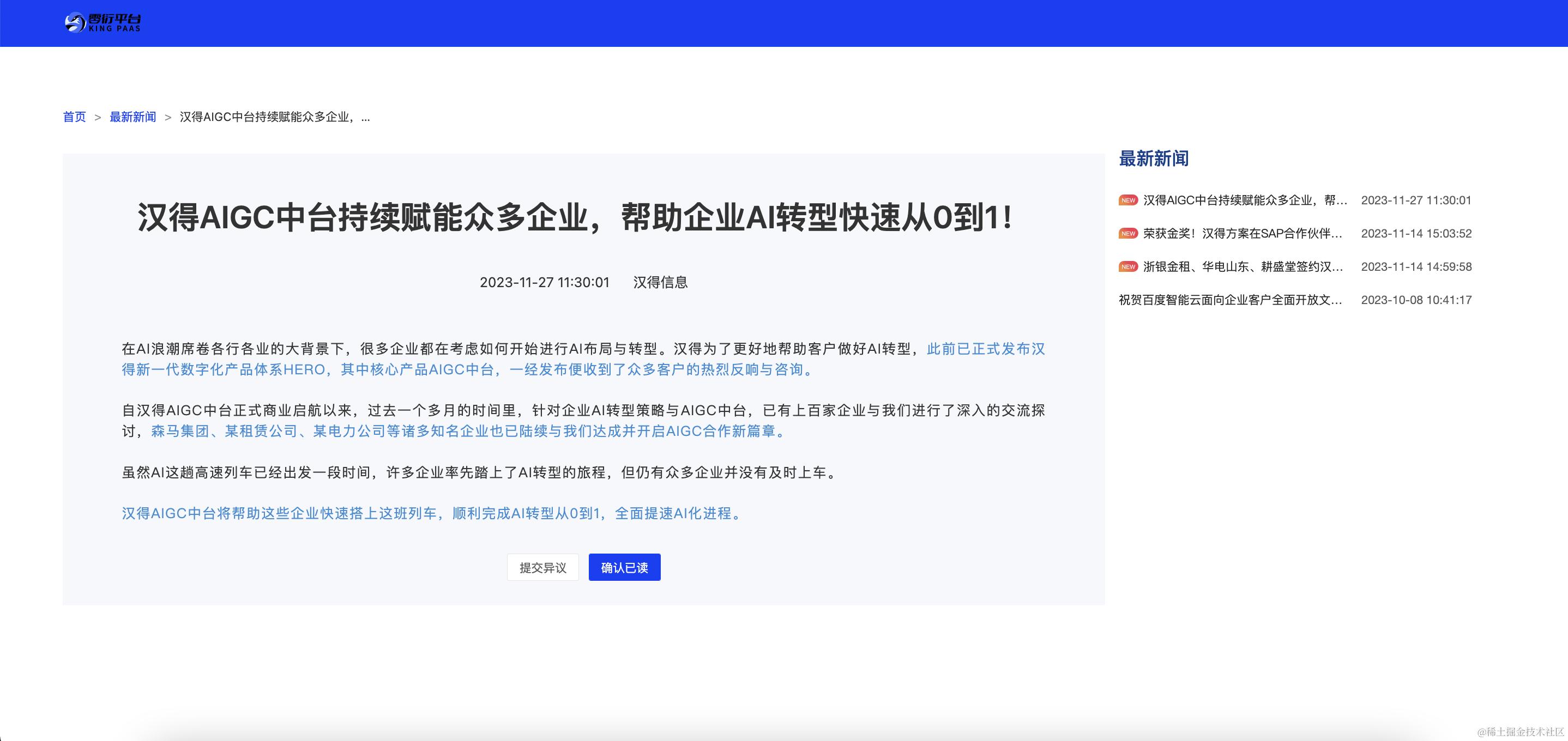
Task: Click the 汉得信息 author label
Action: [660, 282]
